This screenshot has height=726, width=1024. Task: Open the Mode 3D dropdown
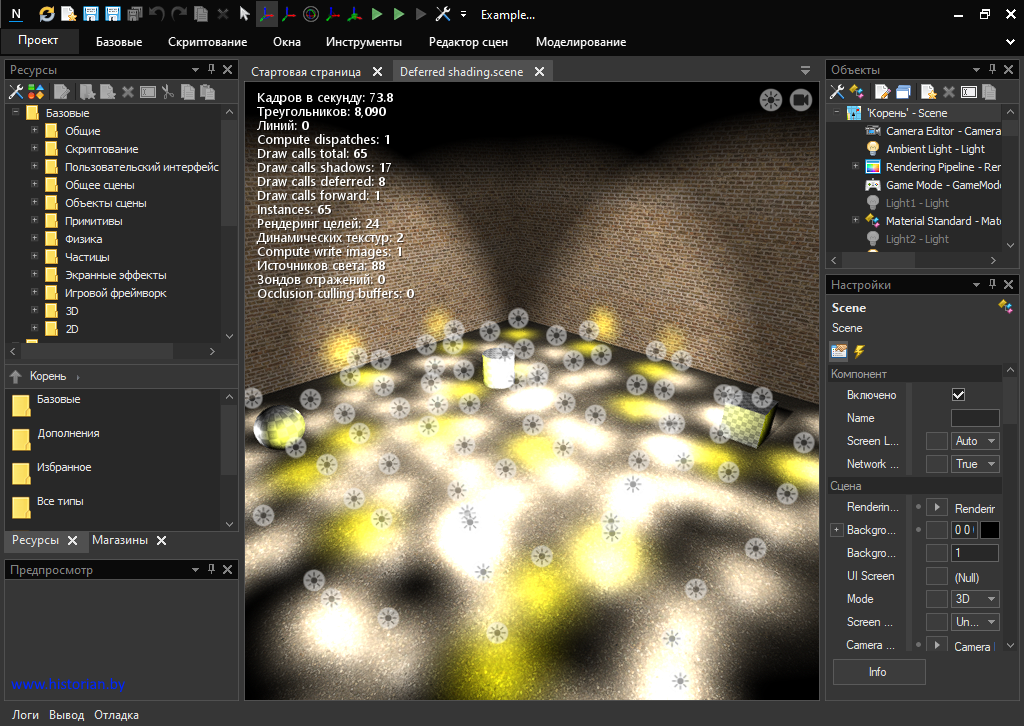tap(976, 599)
